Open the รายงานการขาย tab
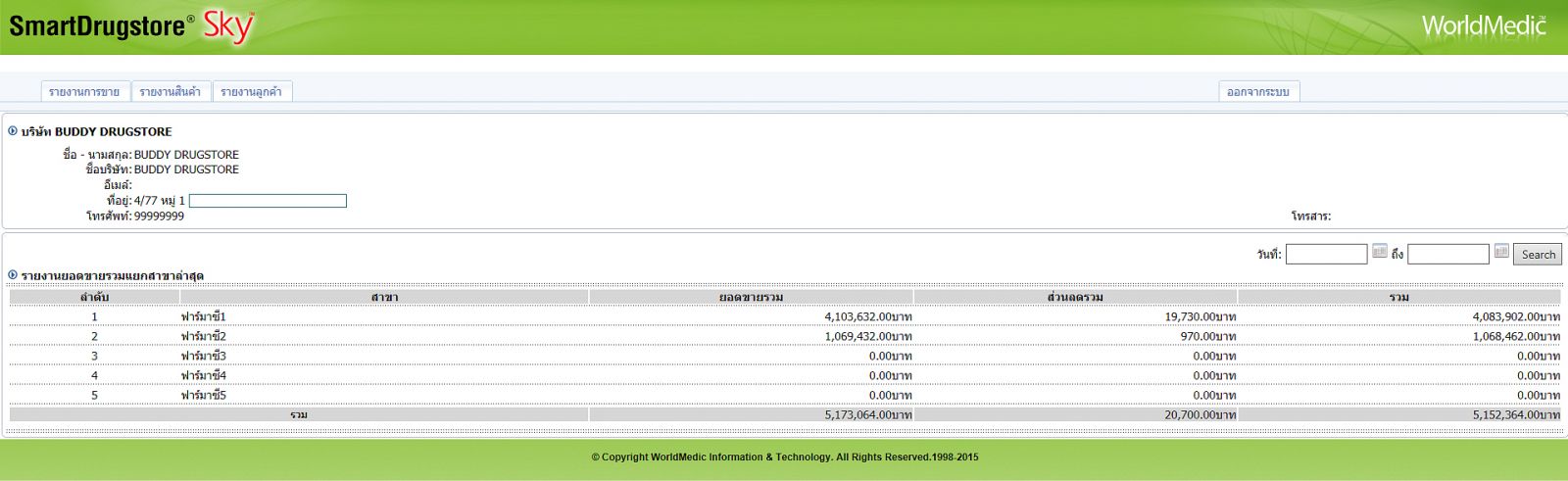Screen dimensions: 1568x481 coord(84,92)
